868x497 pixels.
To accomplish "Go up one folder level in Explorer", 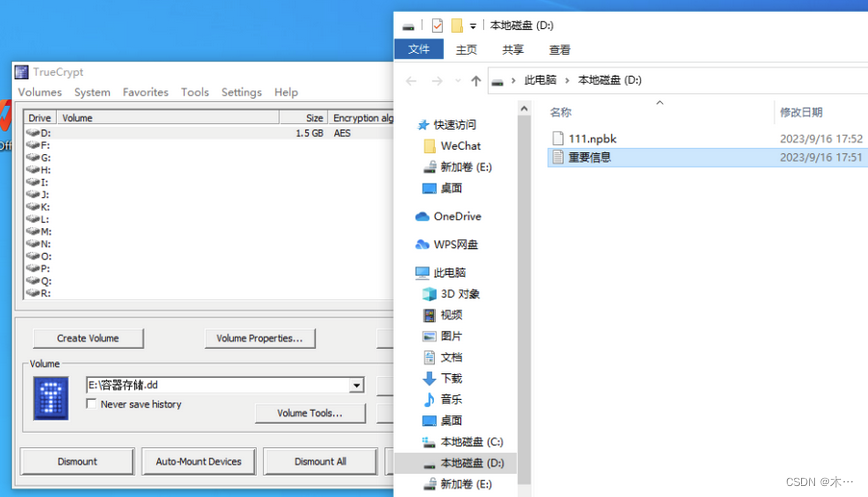I will click(x=476, y=81).
